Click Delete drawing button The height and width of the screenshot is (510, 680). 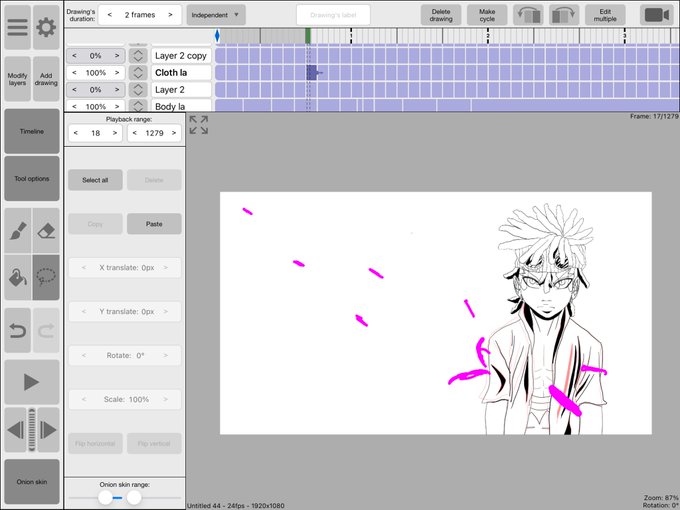[441, 15]
